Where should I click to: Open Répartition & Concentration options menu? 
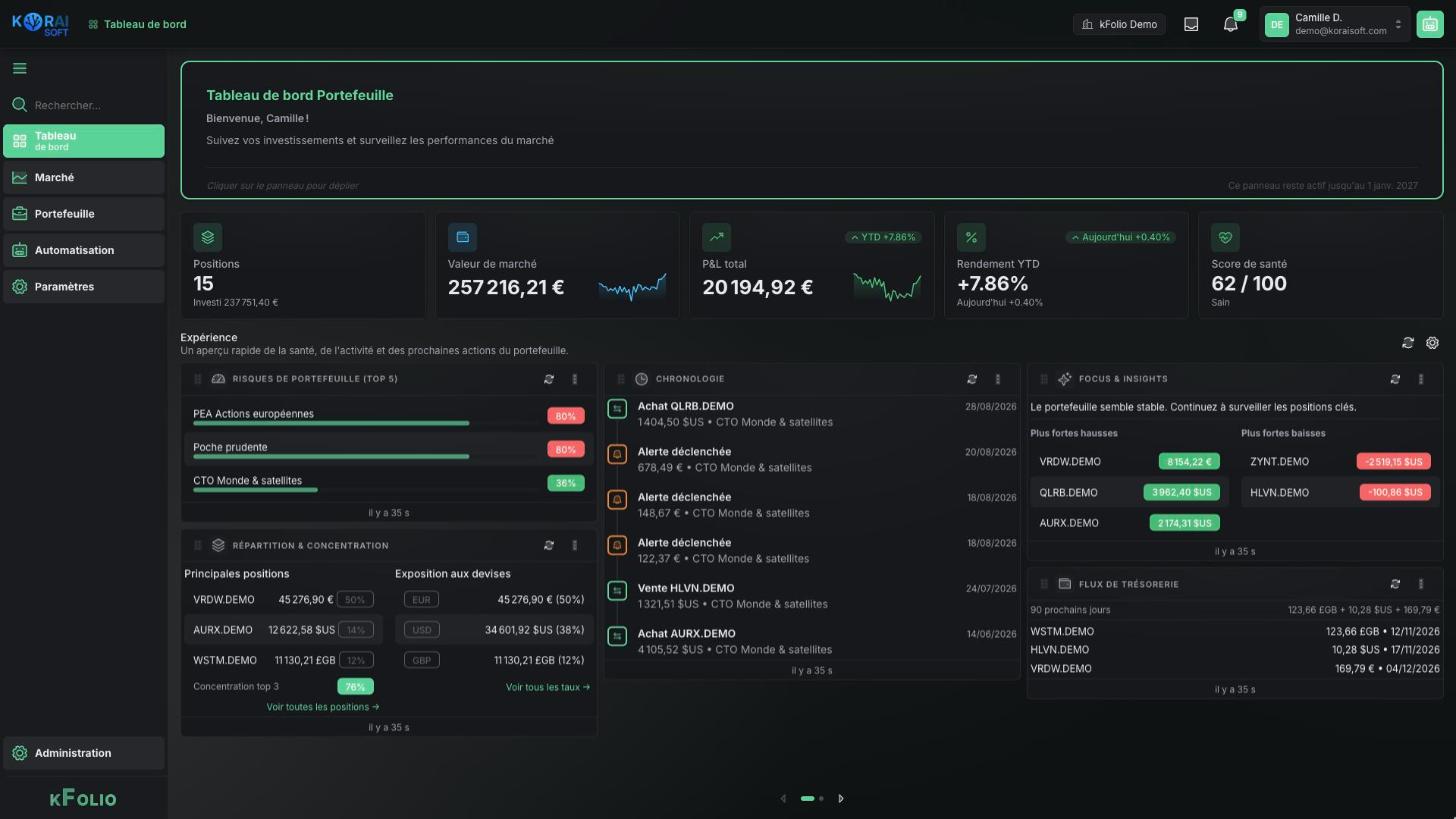[574, 545]
